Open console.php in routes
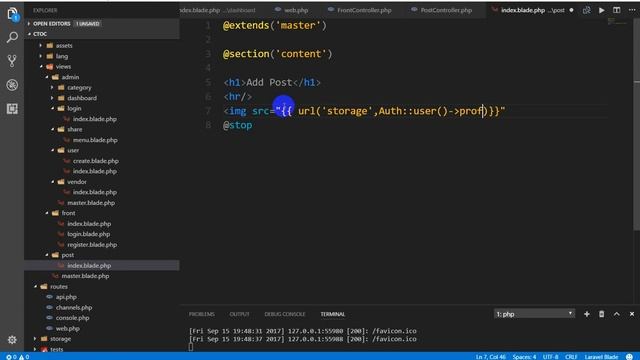 pyautogui.click(x=72, y=318)
